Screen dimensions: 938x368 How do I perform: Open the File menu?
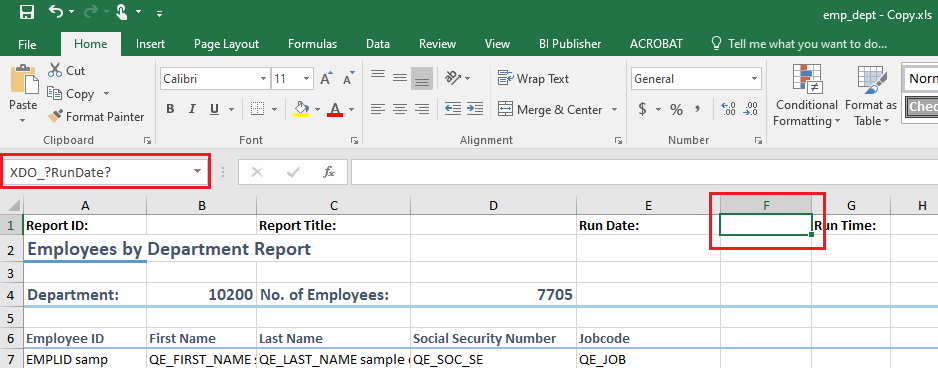[x=27, y=44]
